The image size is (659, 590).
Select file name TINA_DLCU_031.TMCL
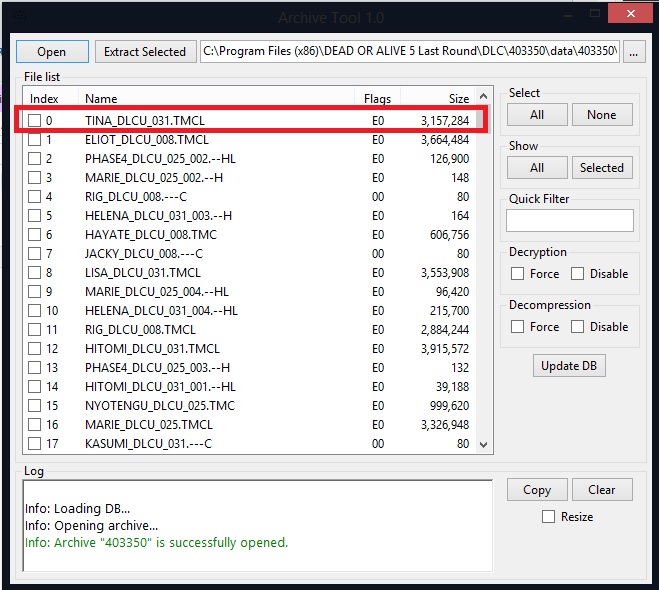(145, 121)
